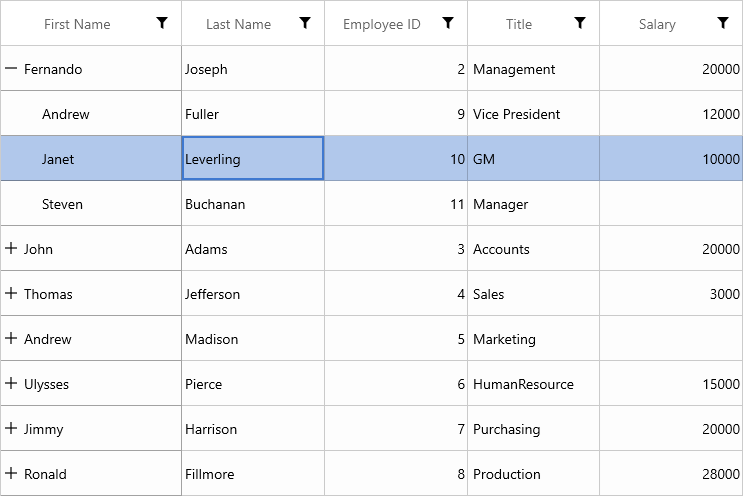Sort by the Salary column header
The height and width of the screenshot is (496, 743).
click(657, 24)
